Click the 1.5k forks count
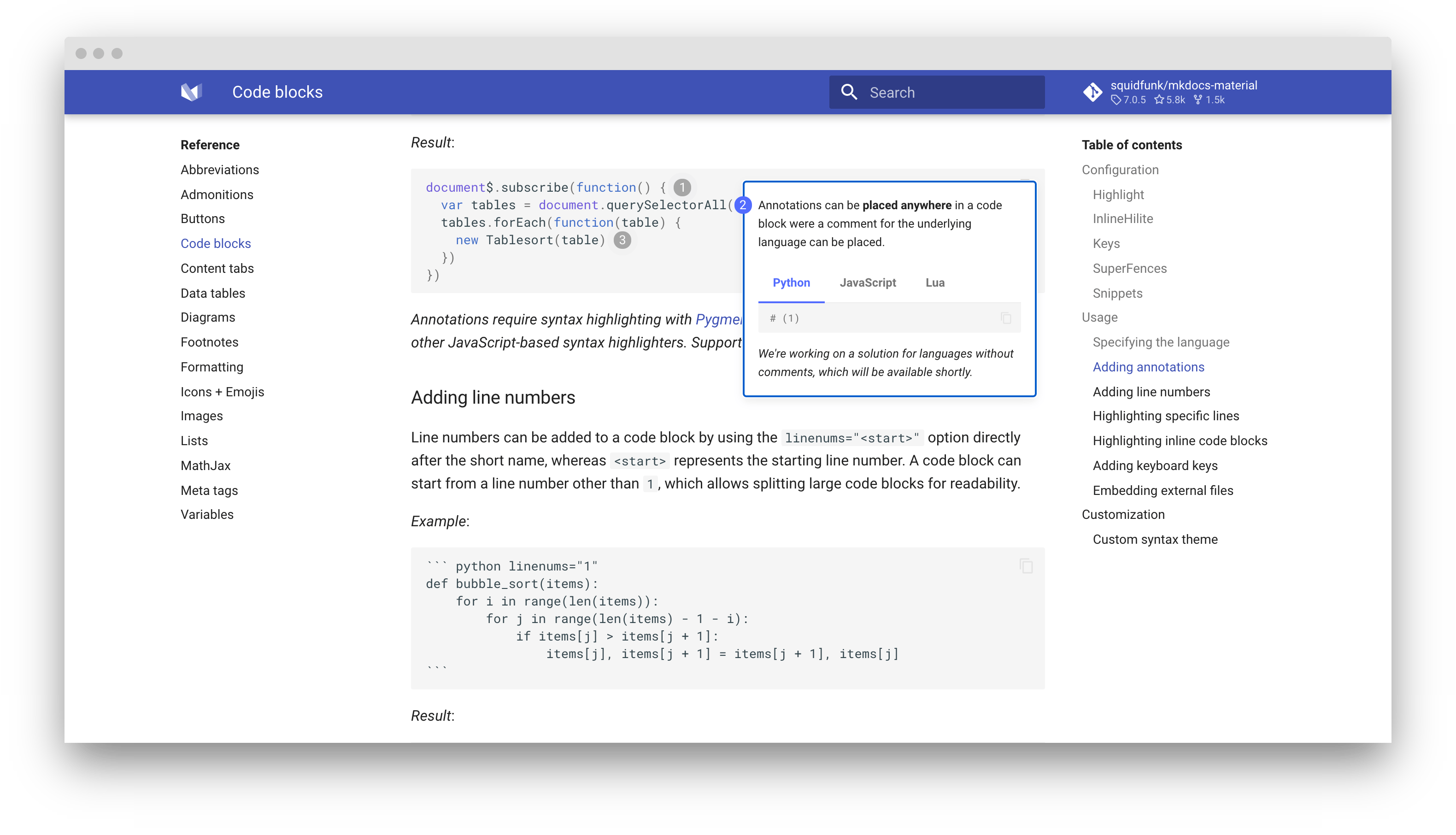The height and width of the screenshot is (835, 1456). tap(1209, 100)
